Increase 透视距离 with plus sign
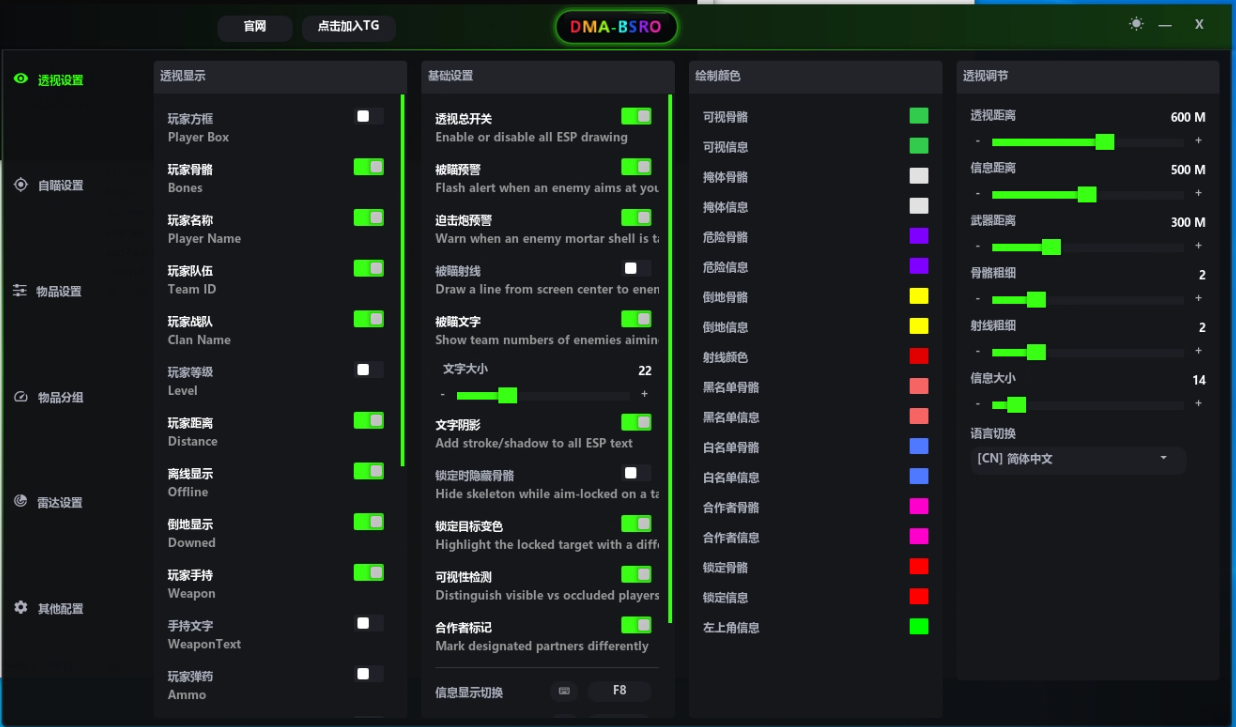This screenshot has height=727, width=1236. pyautogui.click(x=1198, y=141)
